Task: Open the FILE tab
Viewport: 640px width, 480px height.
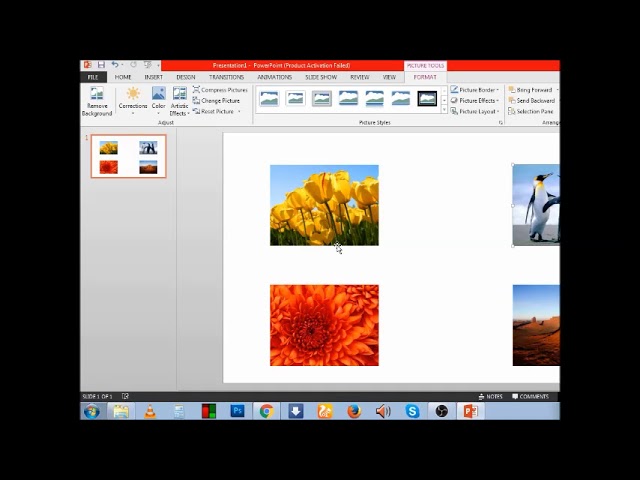Action: [93, 77]
